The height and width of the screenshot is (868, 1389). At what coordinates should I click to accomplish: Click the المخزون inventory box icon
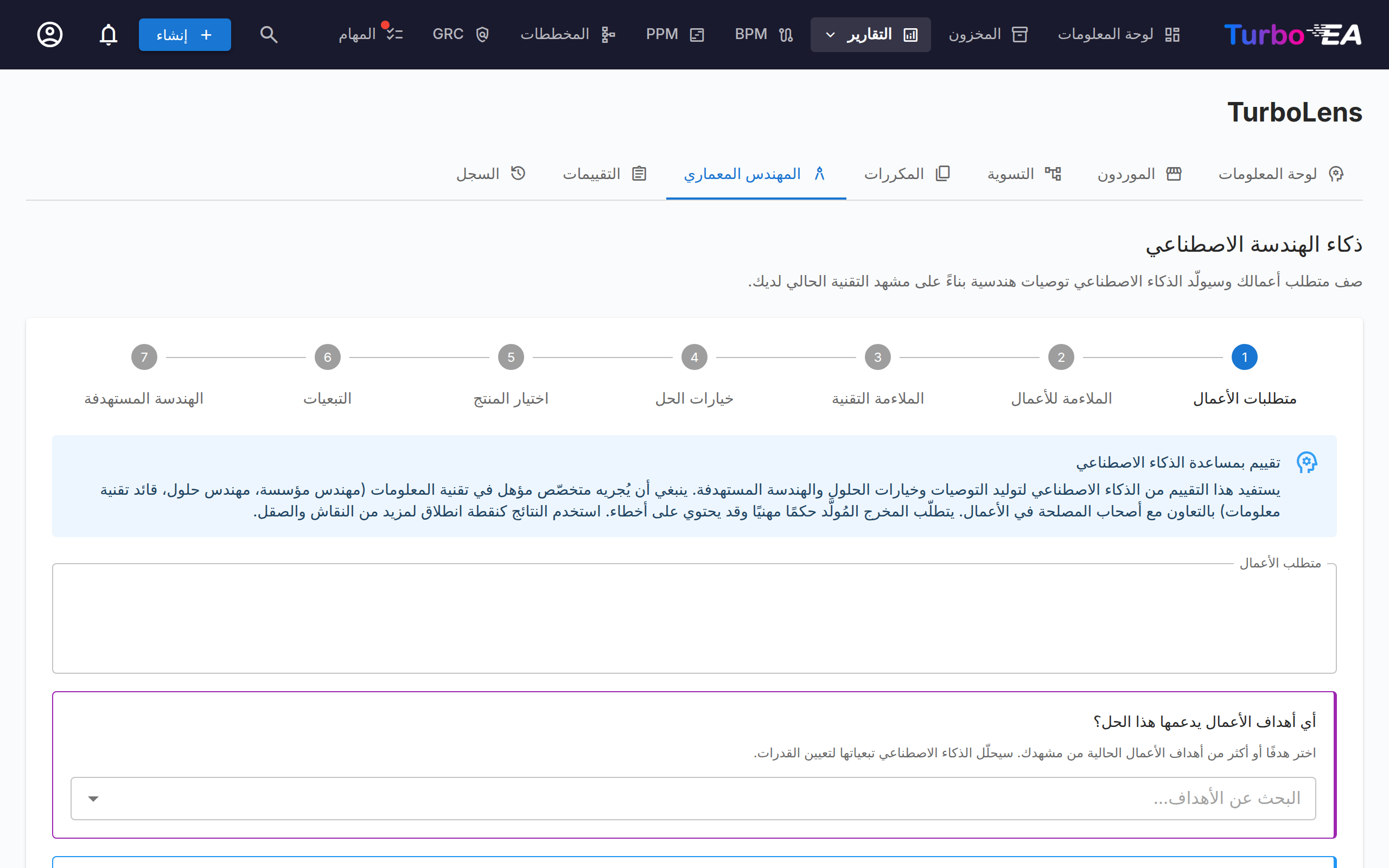[x=1020, y=34]
